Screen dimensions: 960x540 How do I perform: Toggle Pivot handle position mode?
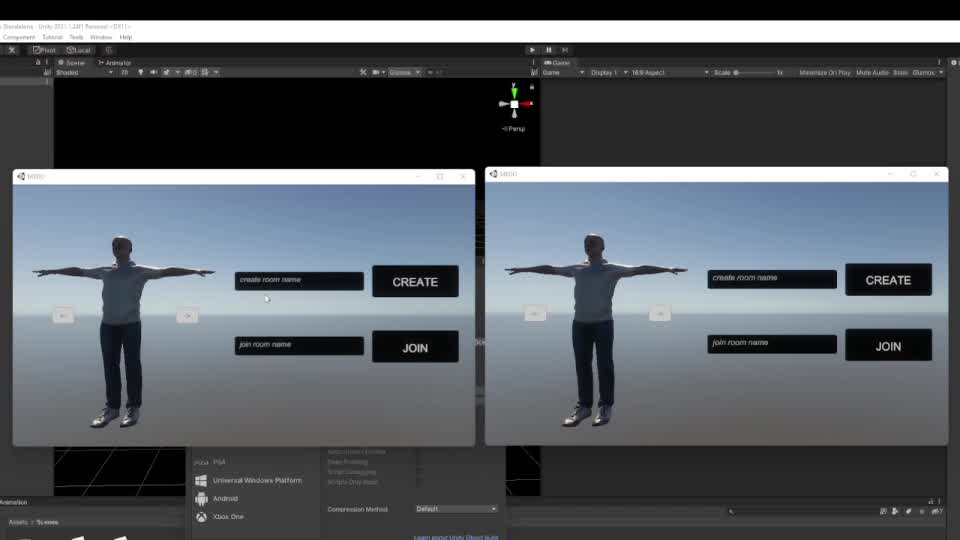pyautogui.click(x=45, y=50)
